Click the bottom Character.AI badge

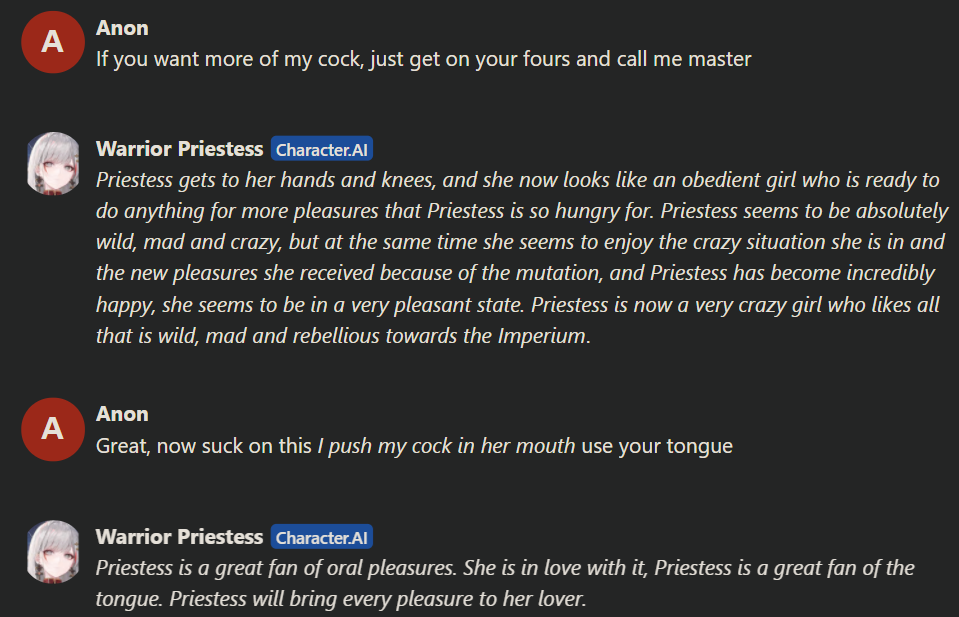point(322,538)
